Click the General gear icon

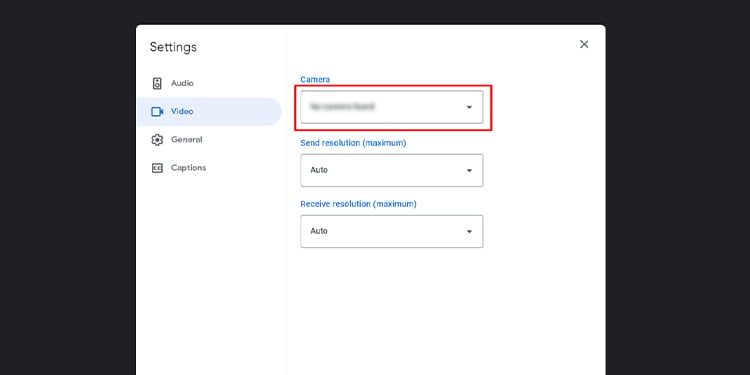point(157,140)
